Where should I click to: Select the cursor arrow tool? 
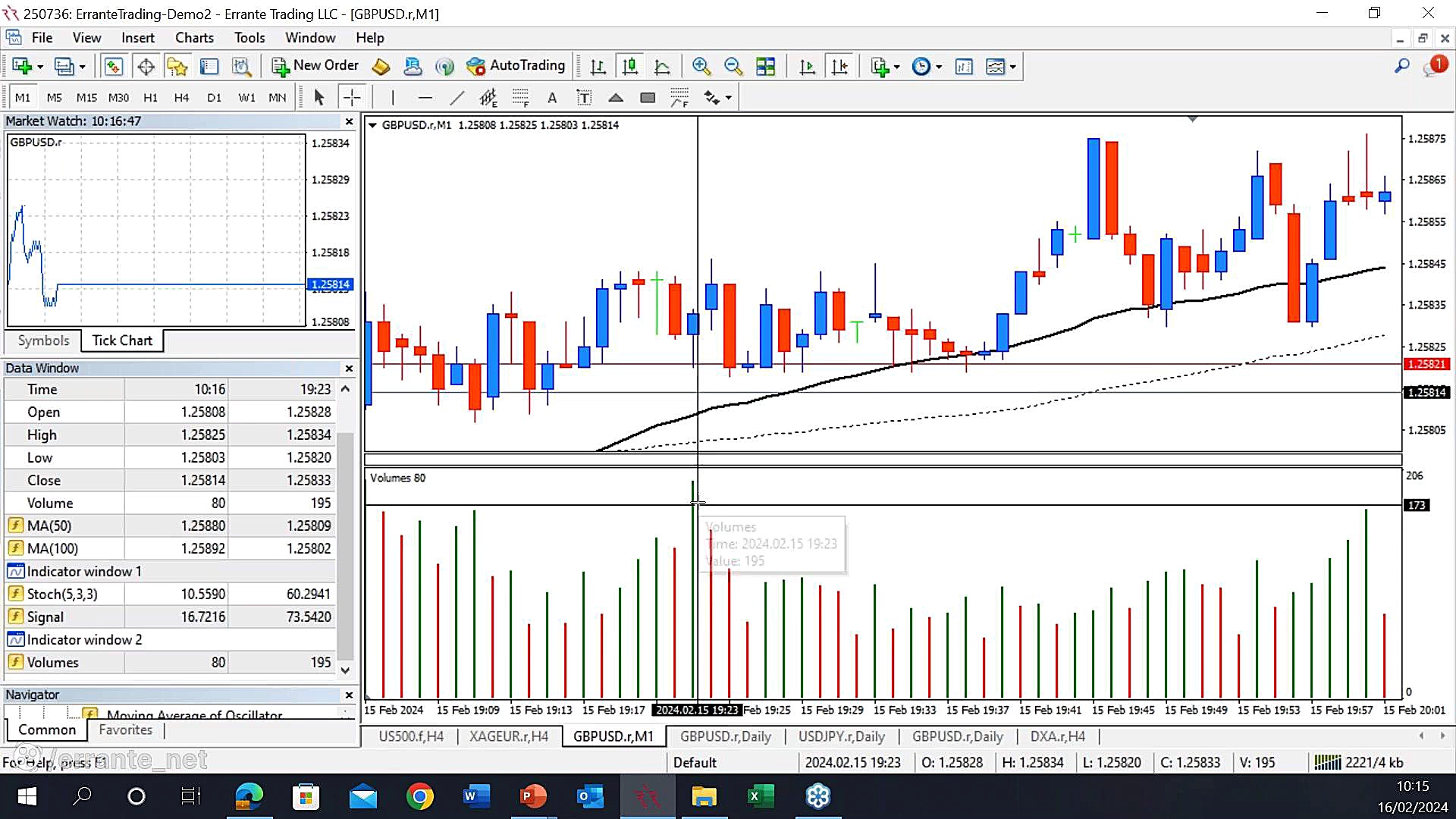(x=319, y=98)
